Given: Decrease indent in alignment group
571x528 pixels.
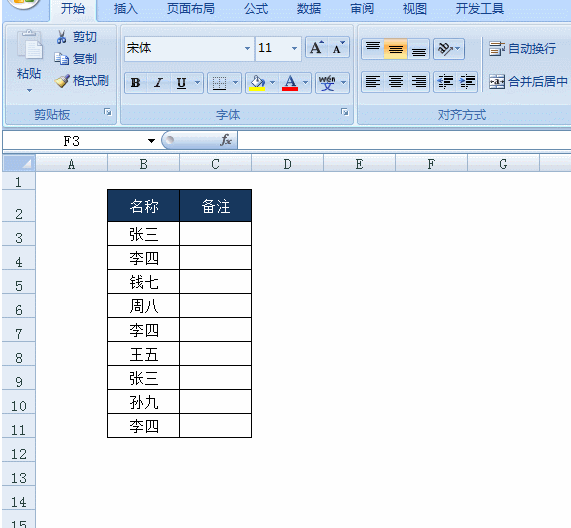Looking at the screenshot, I should [x=445, y=82].
